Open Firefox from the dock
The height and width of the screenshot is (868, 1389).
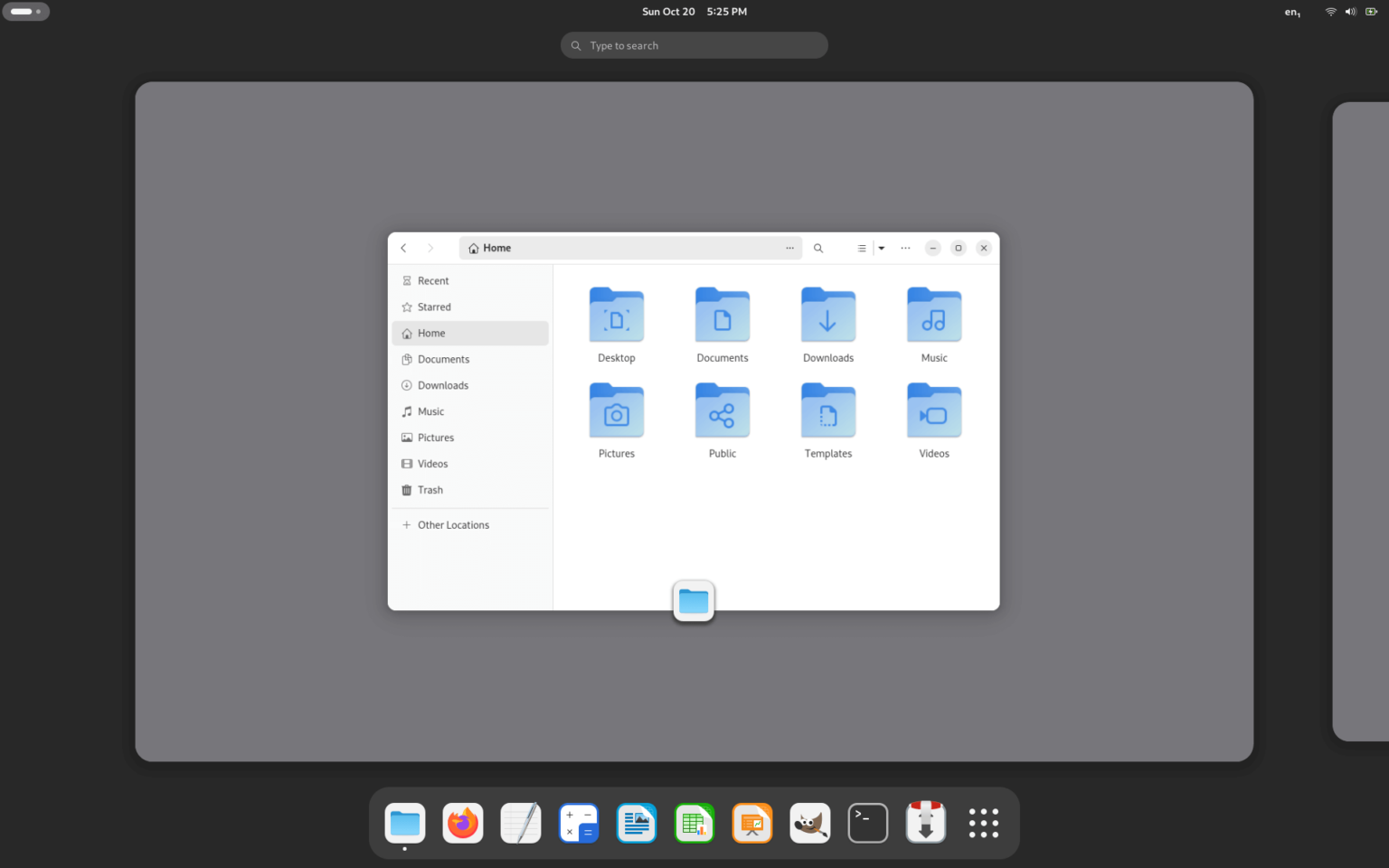click(463, 824)
